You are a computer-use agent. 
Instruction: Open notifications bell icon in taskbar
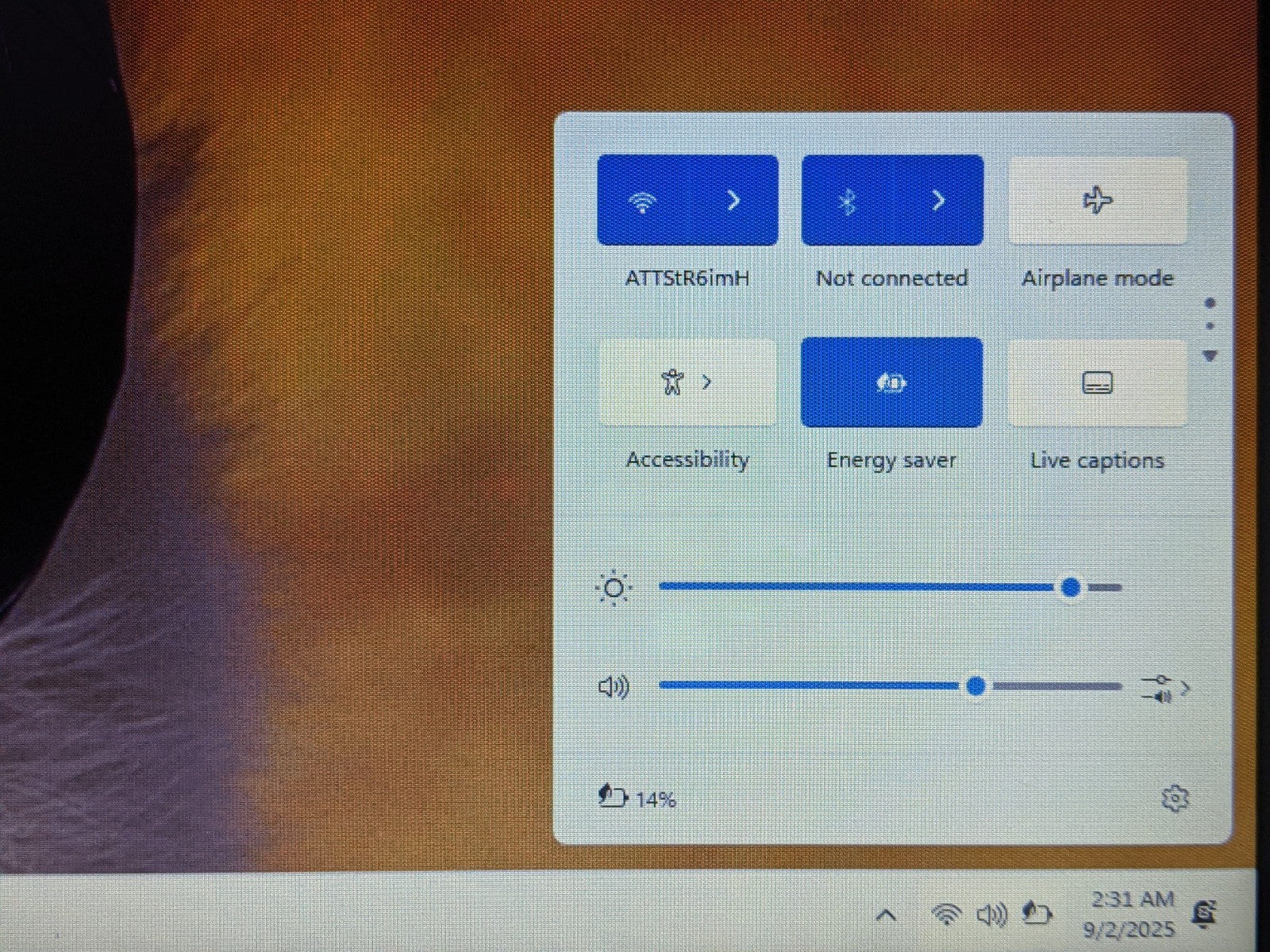(1204, 914)
